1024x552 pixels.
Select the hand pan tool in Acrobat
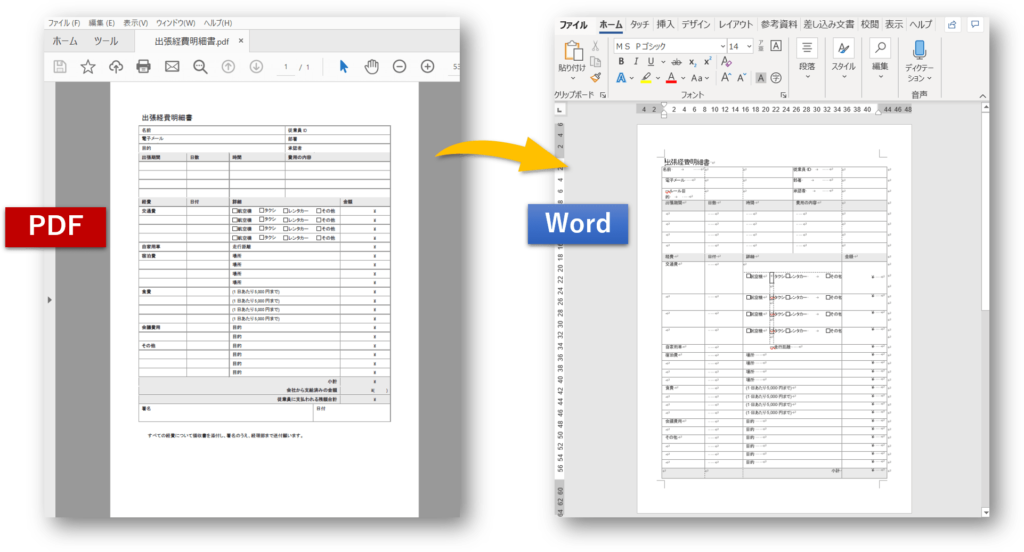(371, 67)
